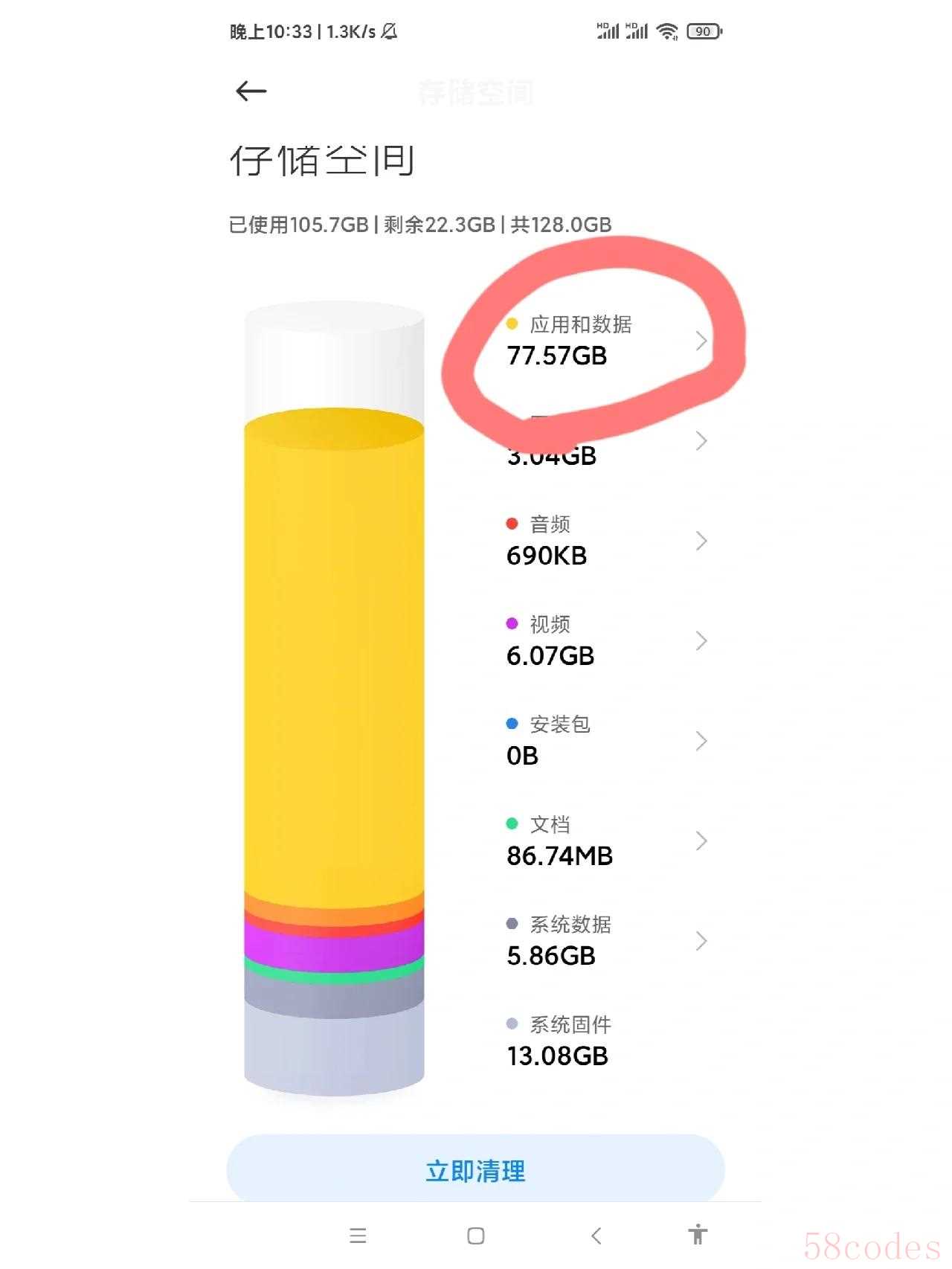Tap the yellow section of storage cylinder
The image size is (952, 1269).
point(334,655)
